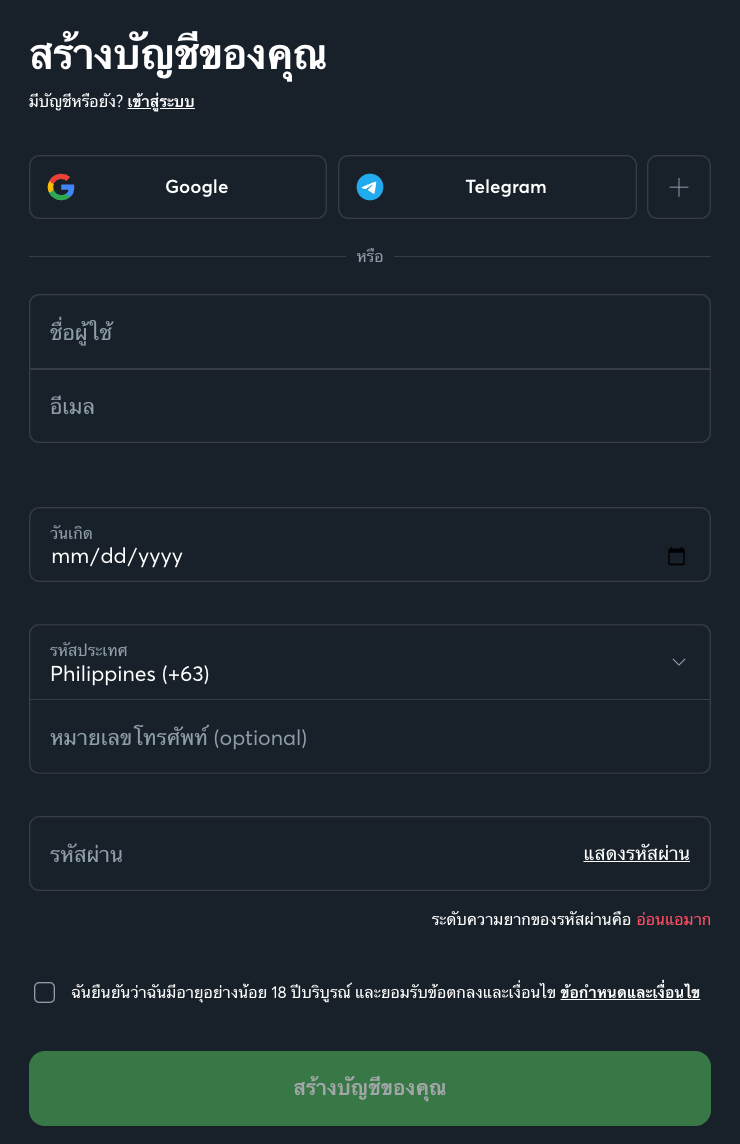The height and width of the screenshot is (1144, 740).
Task: Sign up using the Telegram button label
Action: click(x=506, y=187)
